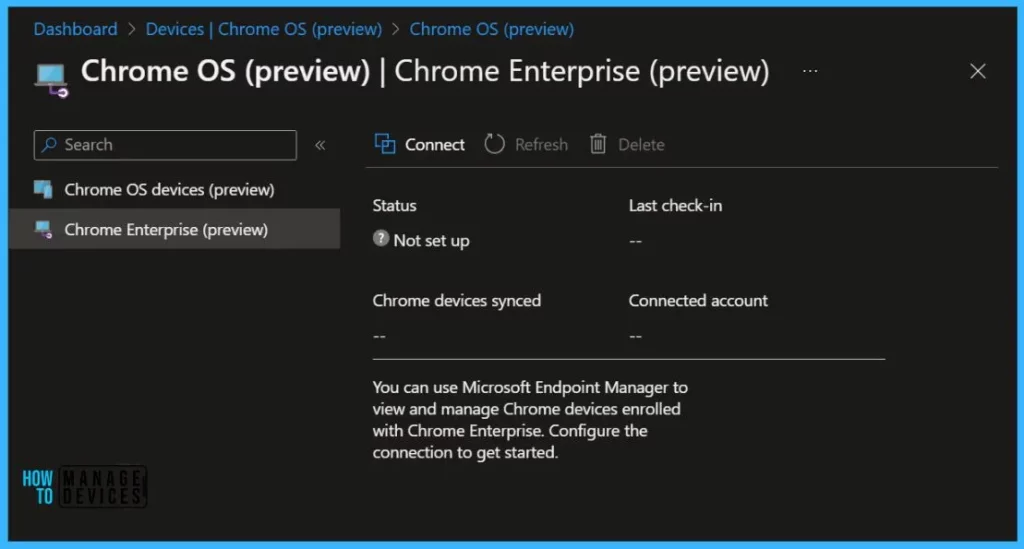Collapse the sidebar with double chevron
This screenshot has height=549, width=1024.
pyautogui.click(x=320, y=145)
